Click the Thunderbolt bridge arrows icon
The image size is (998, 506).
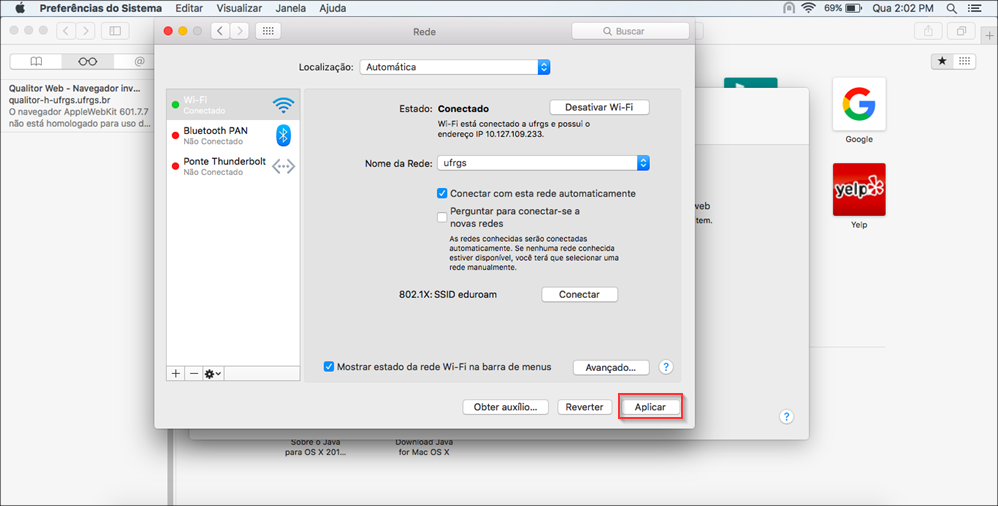tap(283, 166)
